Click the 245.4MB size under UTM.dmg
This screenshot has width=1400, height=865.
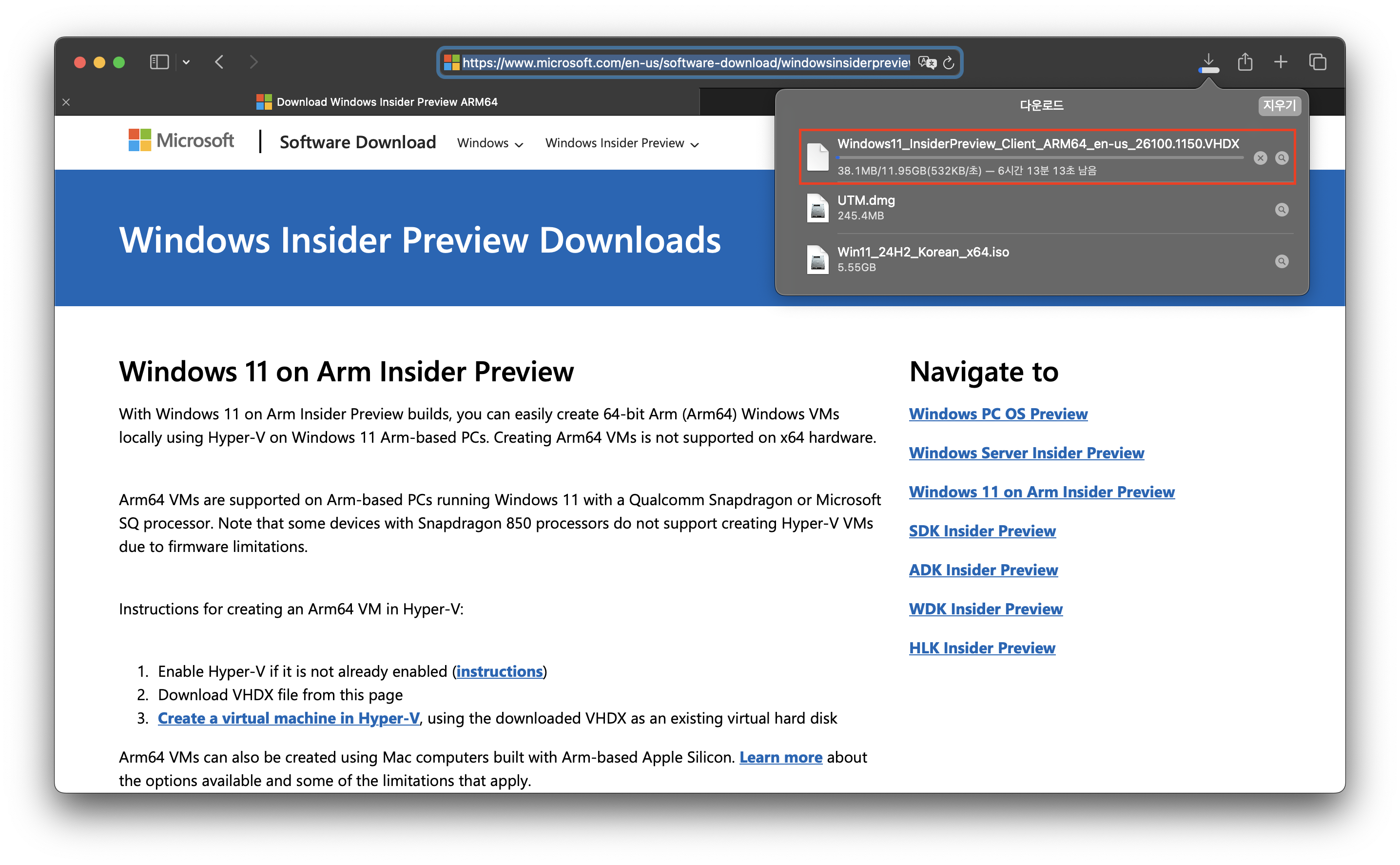coord(860,216)
